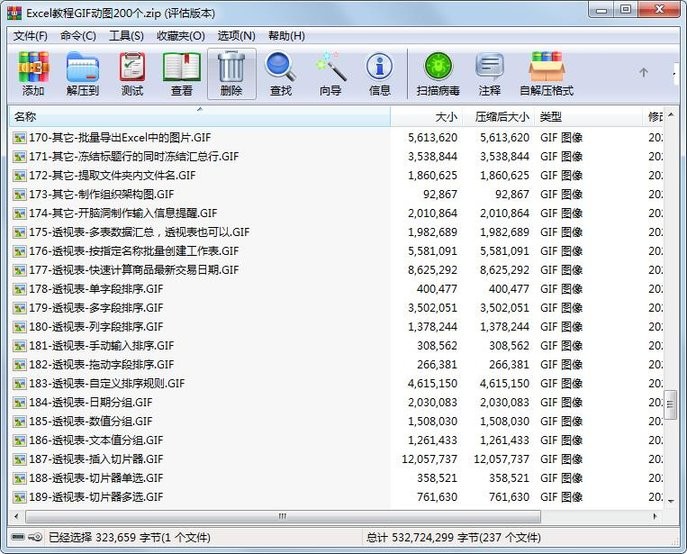687x554 pixels.
Task: Select file 176-透视表-按指定名称批量创建工作表.GIF
Action: (x=134, y=251)
